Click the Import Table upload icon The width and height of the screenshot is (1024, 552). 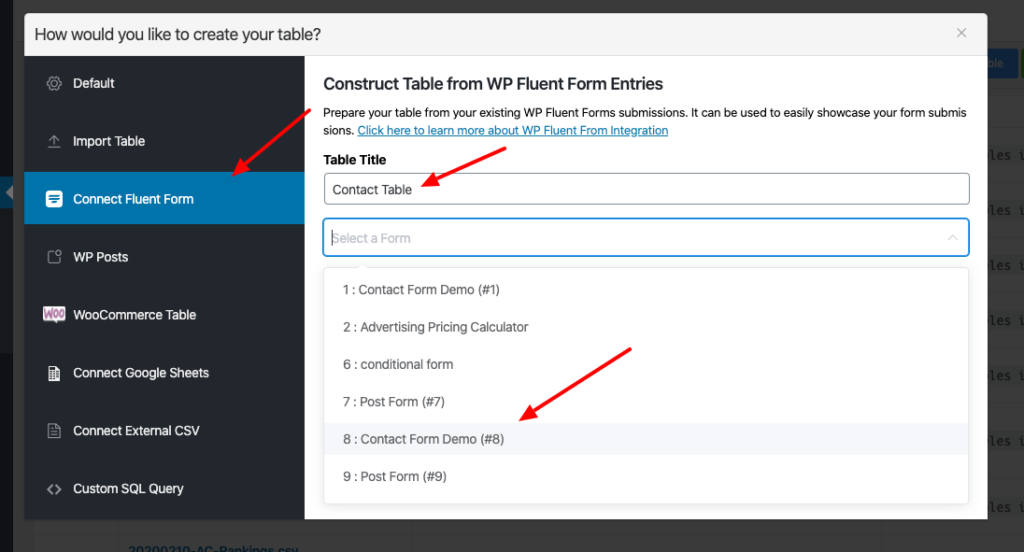click(54, 141)
